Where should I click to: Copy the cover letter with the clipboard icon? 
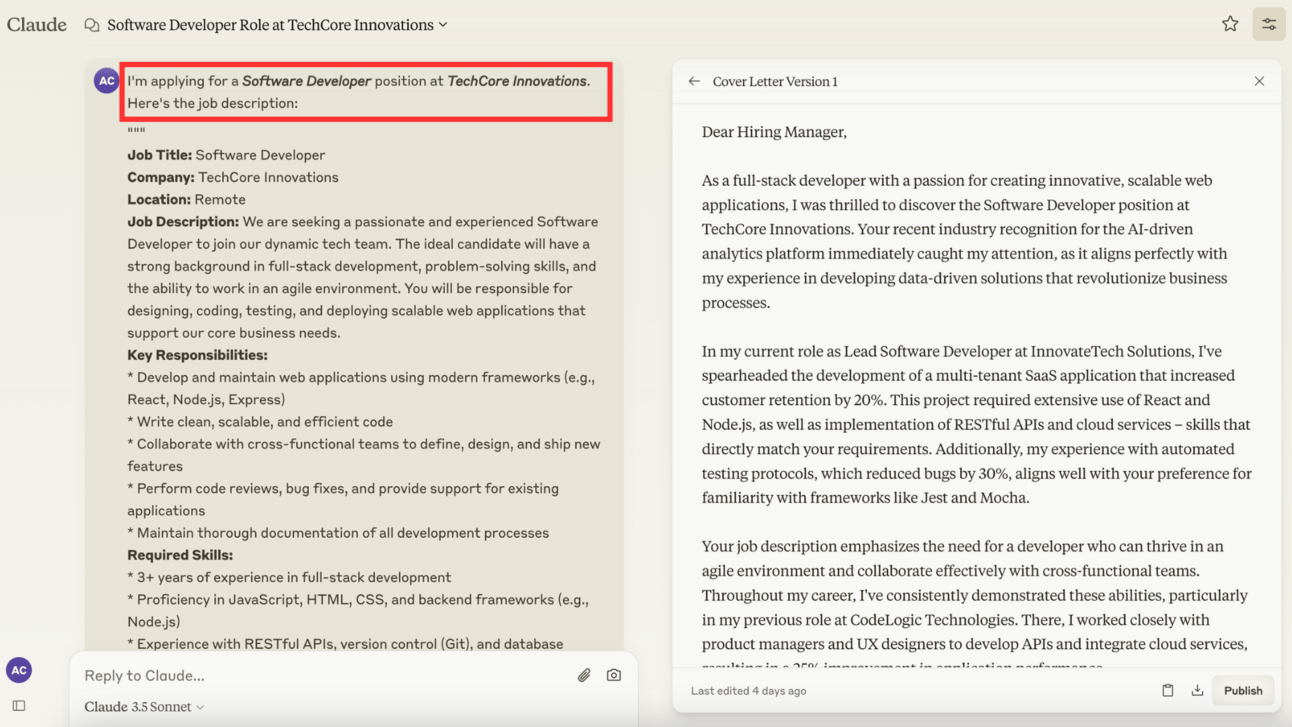1167,690
